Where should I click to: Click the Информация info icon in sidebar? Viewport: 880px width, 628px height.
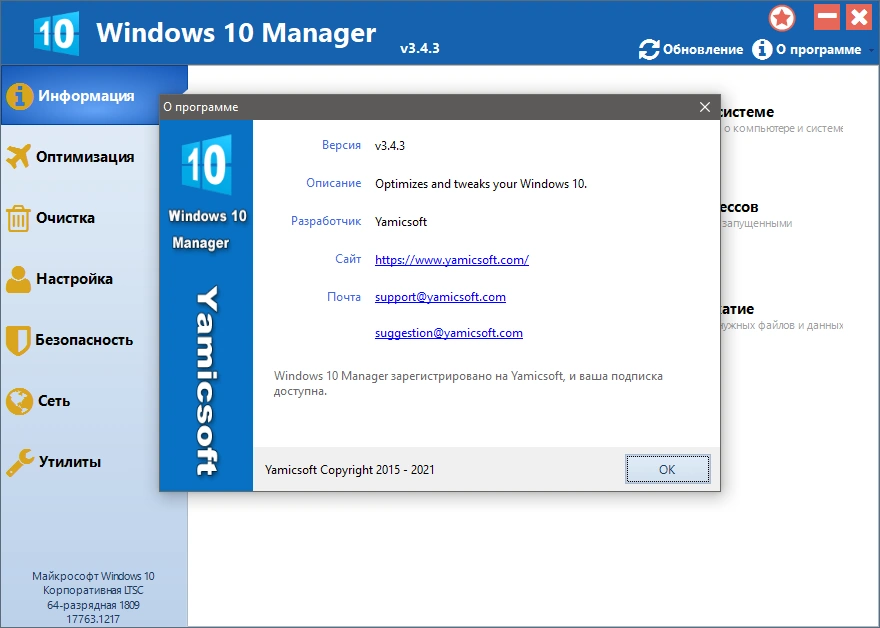[19, 96]
